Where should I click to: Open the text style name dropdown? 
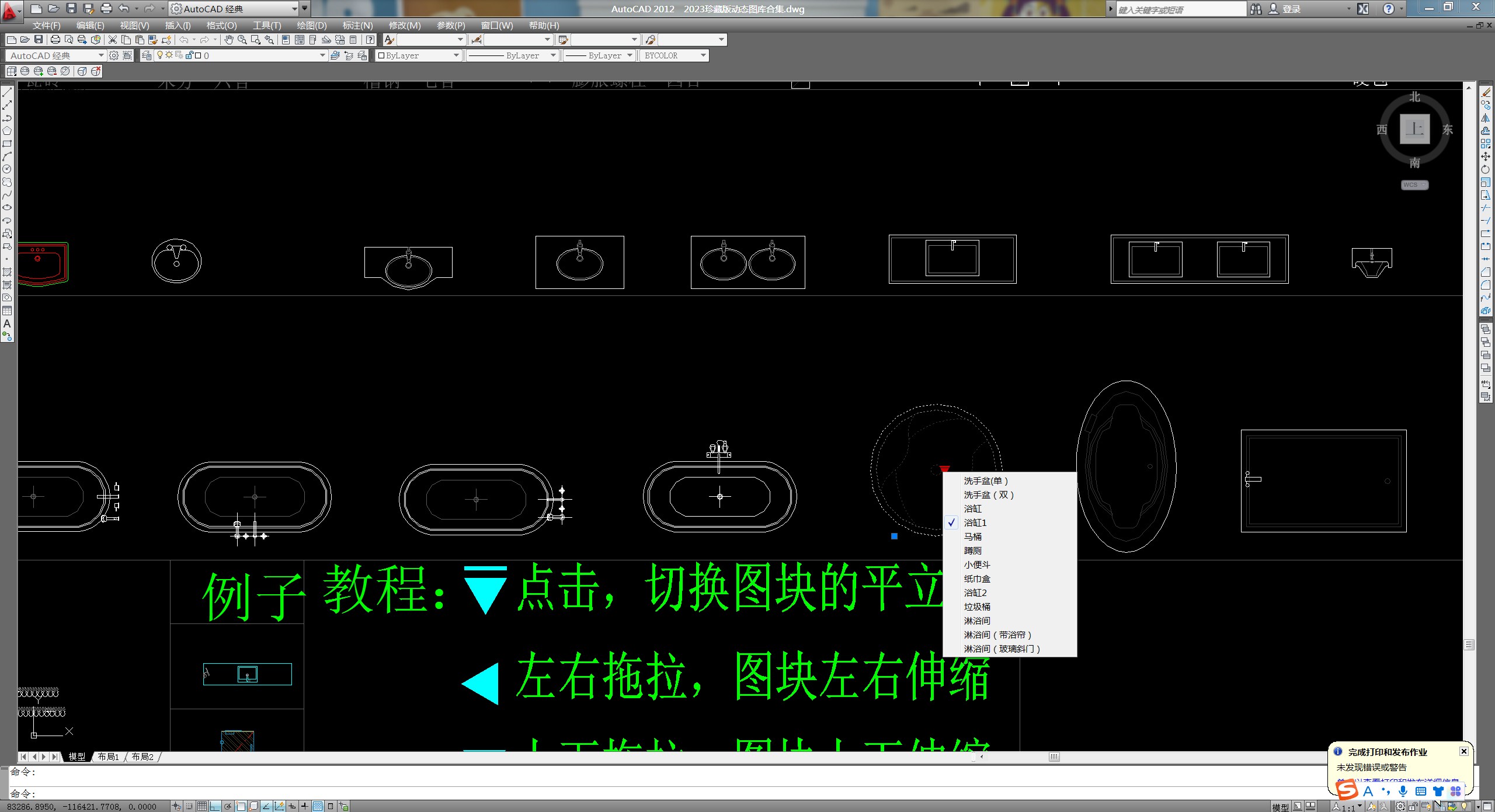coord(431,40)
